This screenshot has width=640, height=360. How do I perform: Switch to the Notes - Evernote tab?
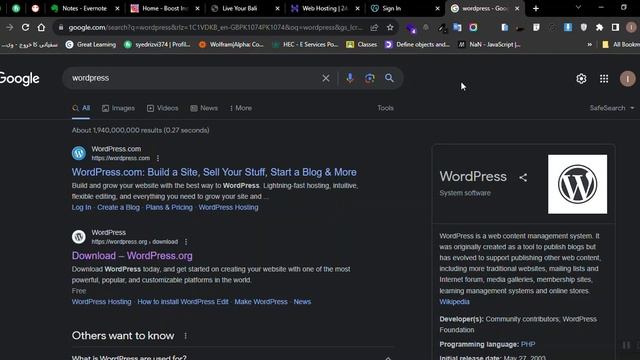(84, 8)
